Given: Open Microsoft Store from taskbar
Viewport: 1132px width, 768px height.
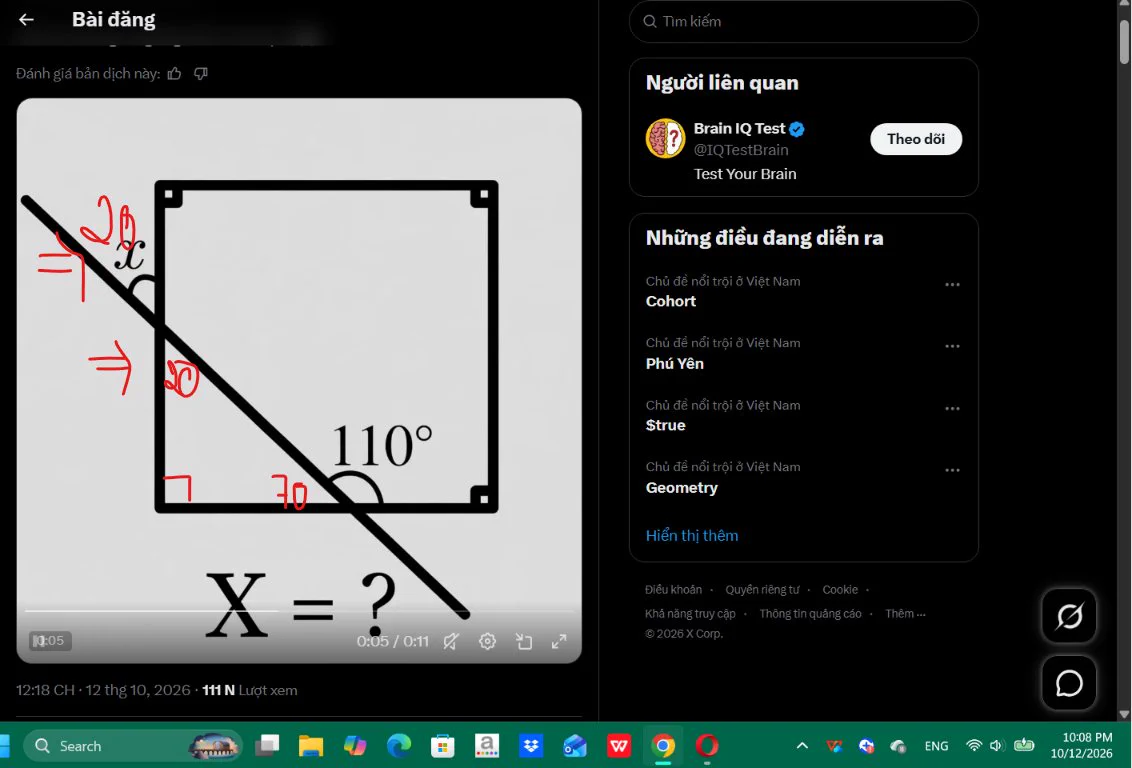Looking at the screenshot, I should 443,746.
